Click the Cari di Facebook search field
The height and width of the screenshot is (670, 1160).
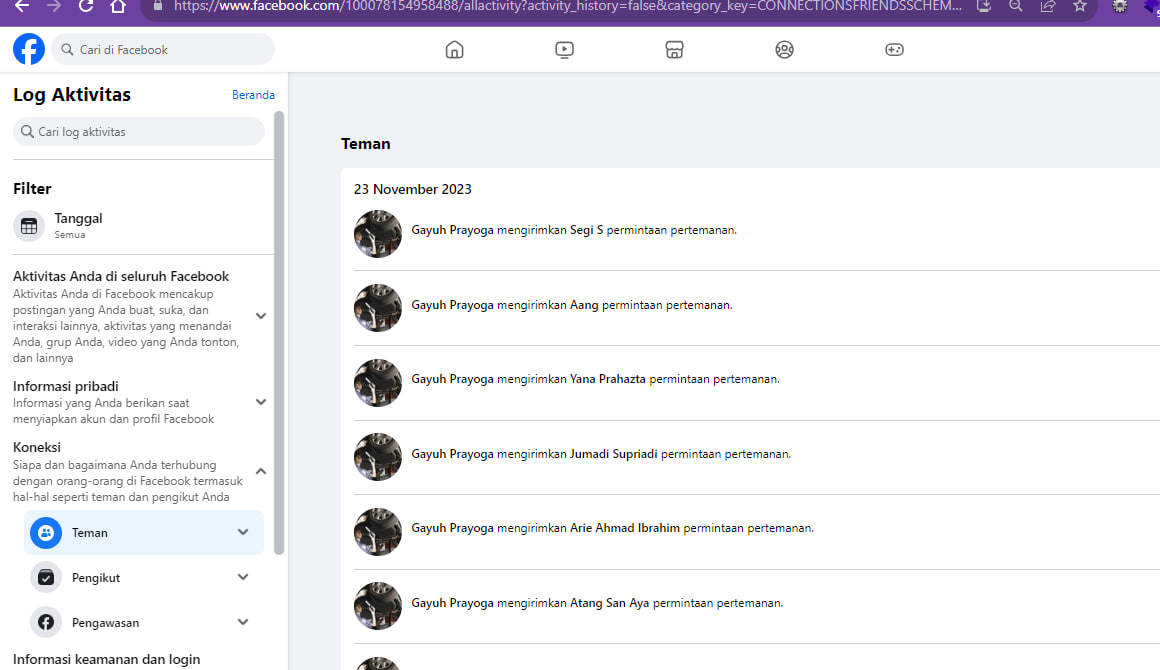coord(163,50)
